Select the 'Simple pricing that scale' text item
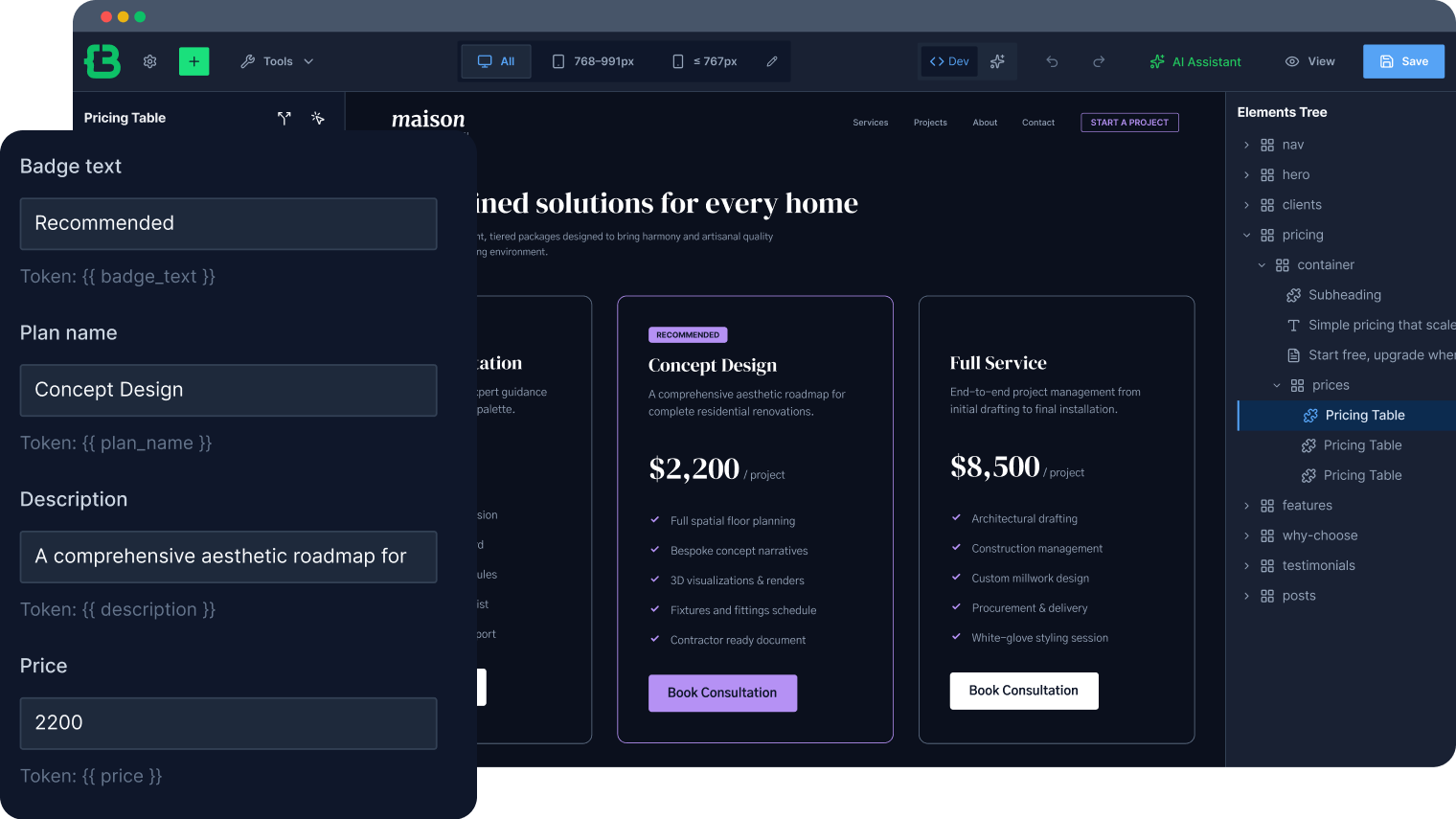The height and width of the screenshot is (819, 1456). [x=1381, y=325]
